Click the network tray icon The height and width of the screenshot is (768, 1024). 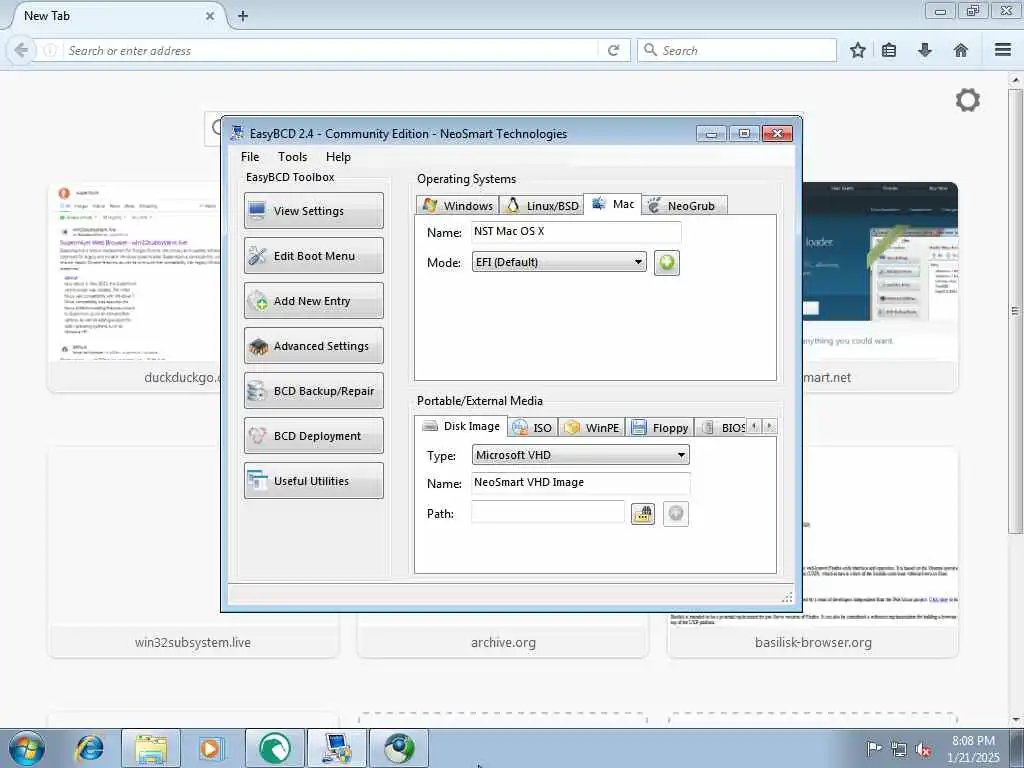tap(899, 749)
